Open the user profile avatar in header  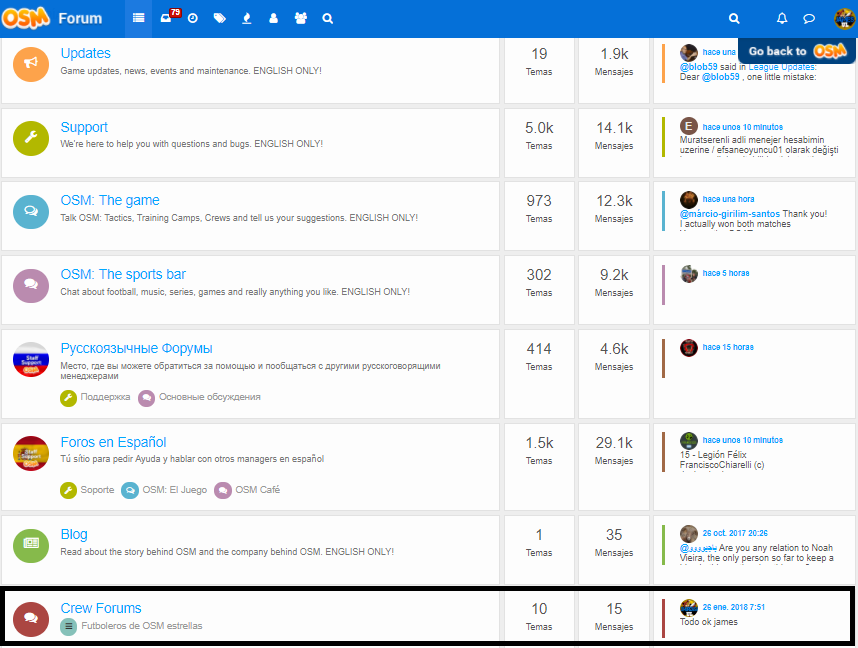pos(844,19)
